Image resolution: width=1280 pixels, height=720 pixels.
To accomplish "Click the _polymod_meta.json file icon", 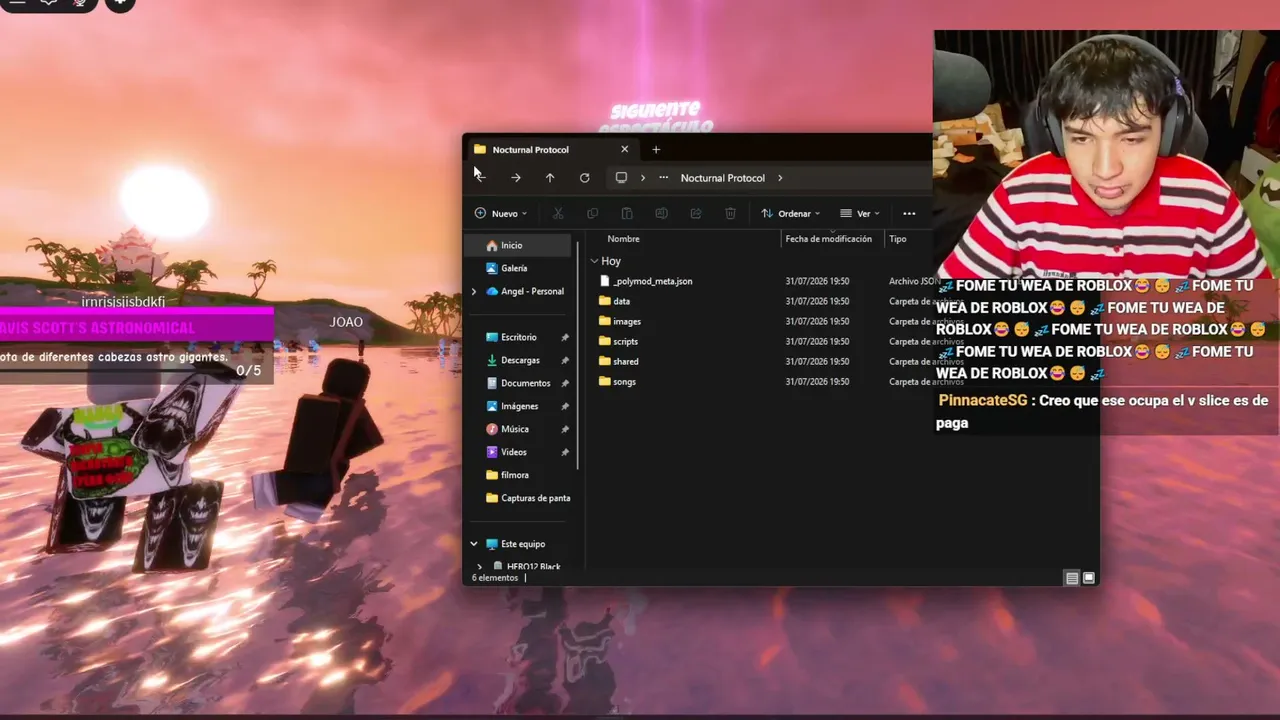I will click(x=604, y=281).
